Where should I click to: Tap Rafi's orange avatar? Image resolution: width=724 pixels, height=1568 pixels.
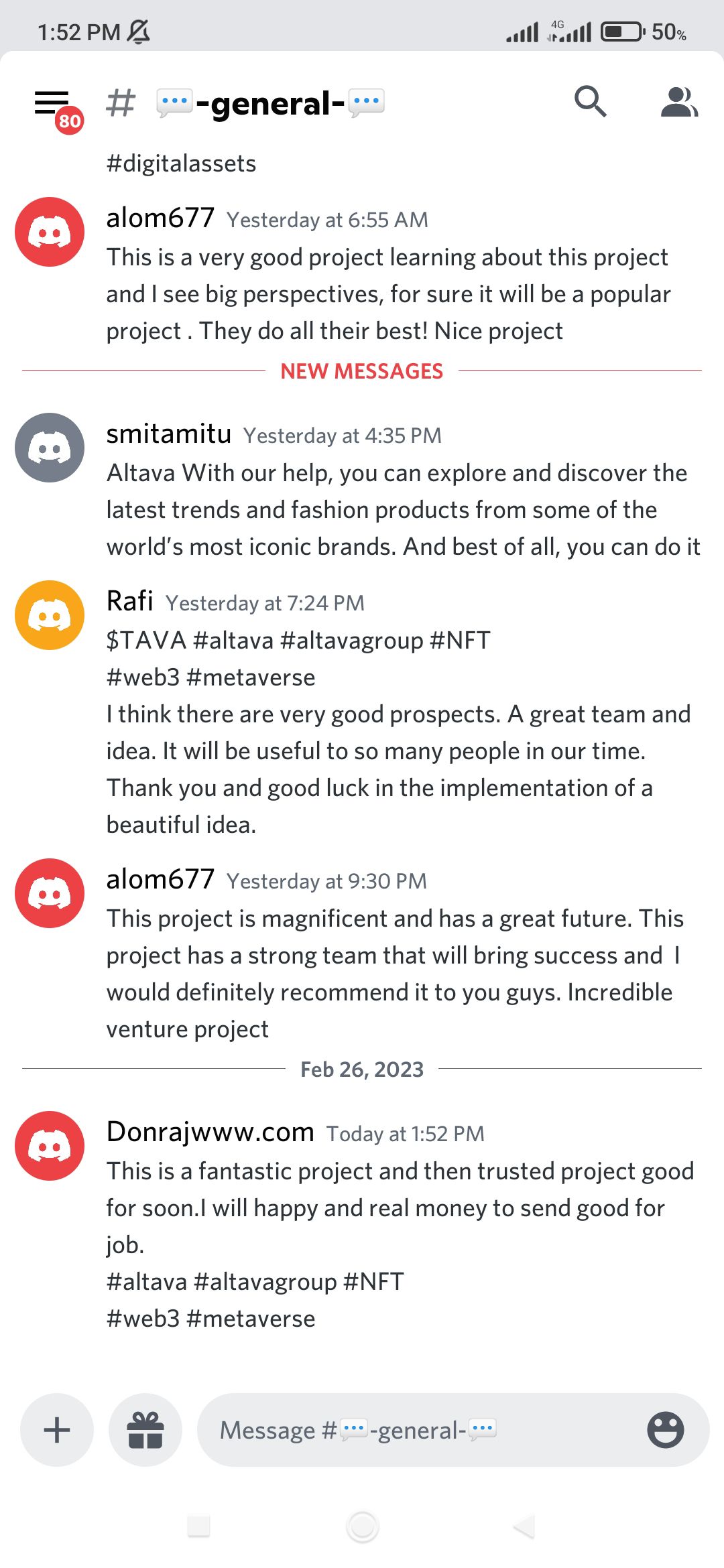pyautogui.click(x=50, y=615)
